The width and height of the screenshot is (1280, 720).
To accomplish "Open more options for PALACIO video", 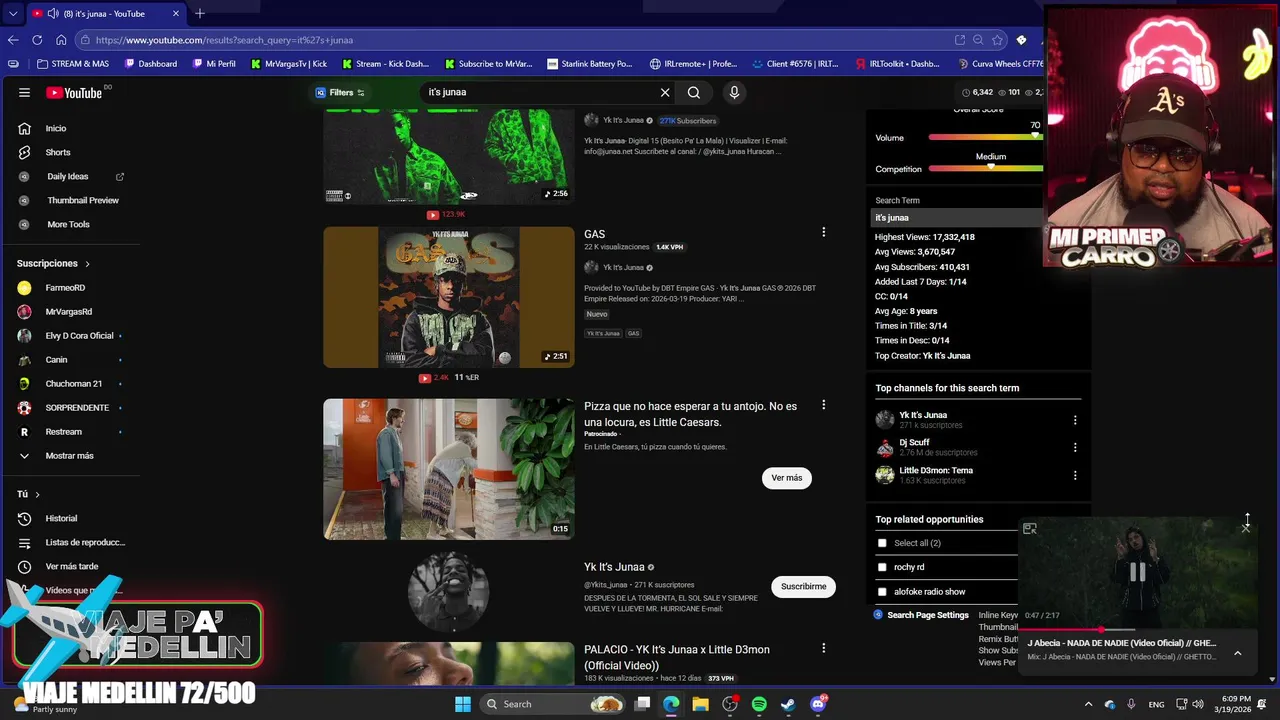I will 823,648.
